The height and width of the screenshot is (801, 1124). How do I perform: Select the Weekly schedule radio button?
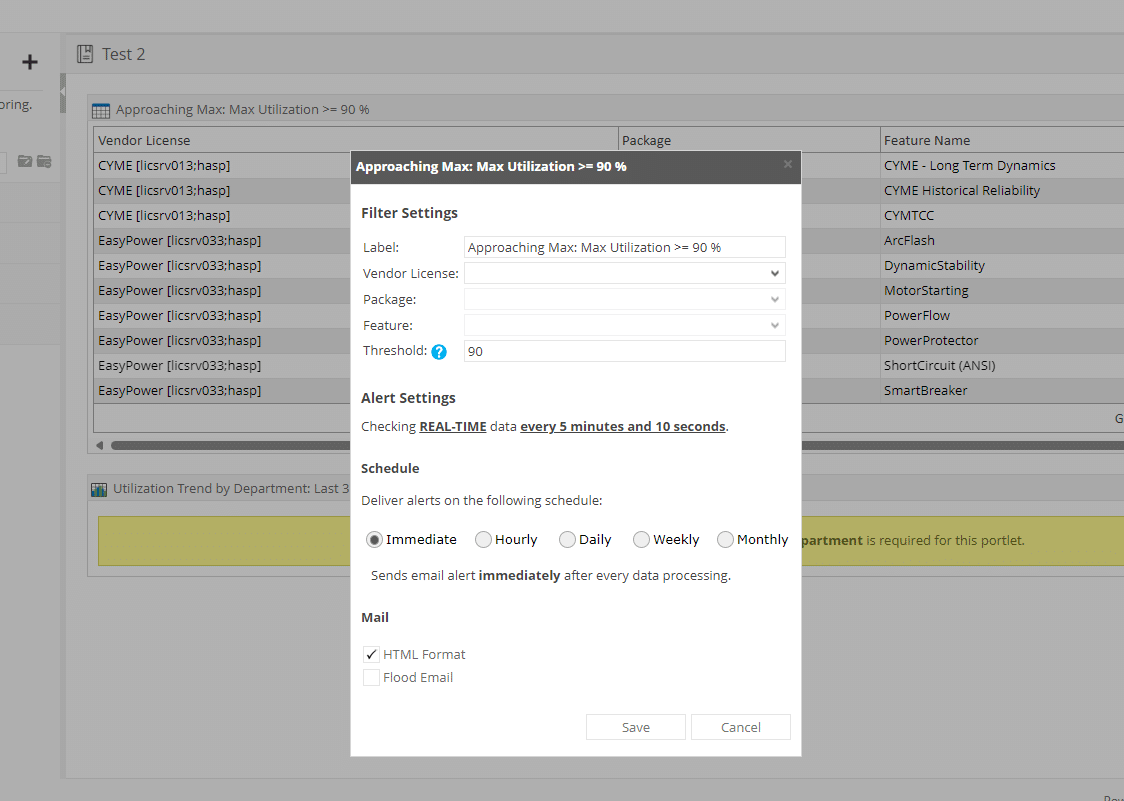click(x=641, y=539)
